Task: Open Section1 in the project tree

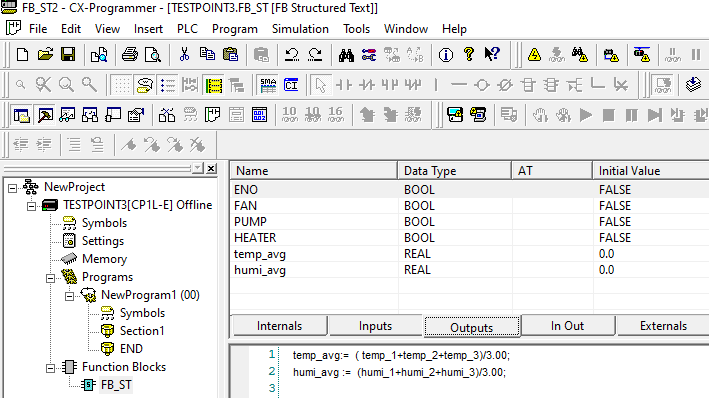Action: (142, 331)
